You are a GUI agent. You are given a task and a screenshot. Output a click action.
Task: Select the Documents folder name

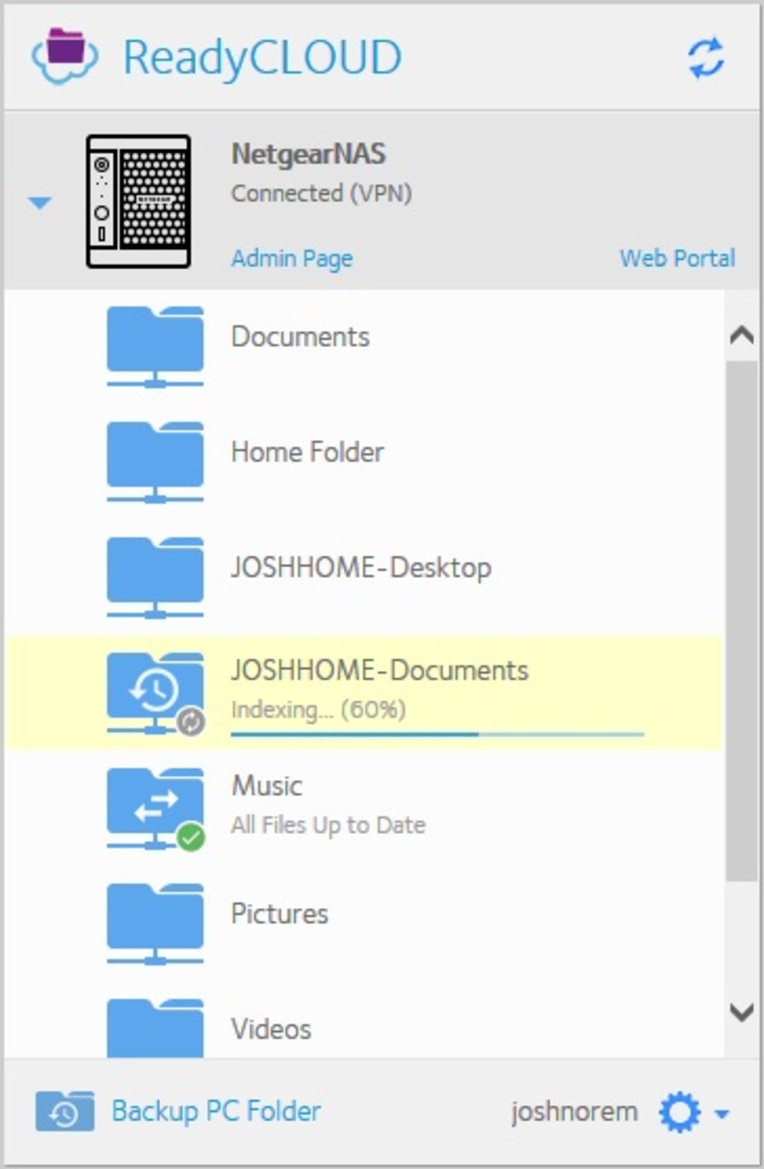(300, 337)
